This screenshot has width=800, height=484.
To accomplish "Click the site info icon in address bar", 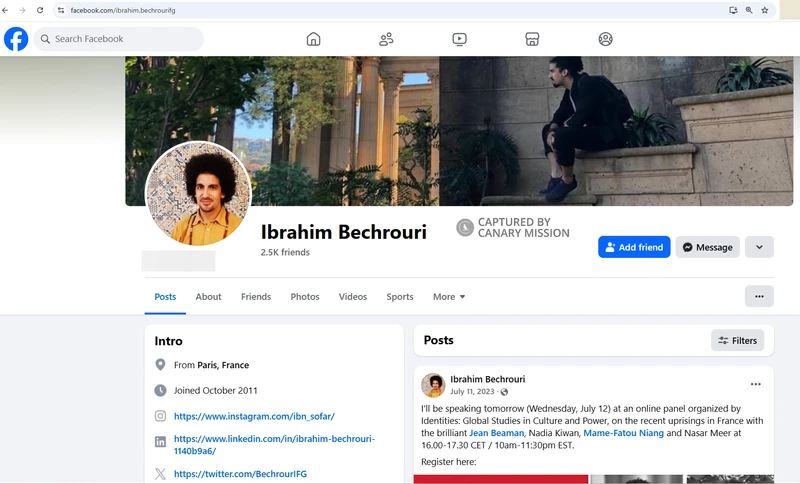I will [61, 10].
